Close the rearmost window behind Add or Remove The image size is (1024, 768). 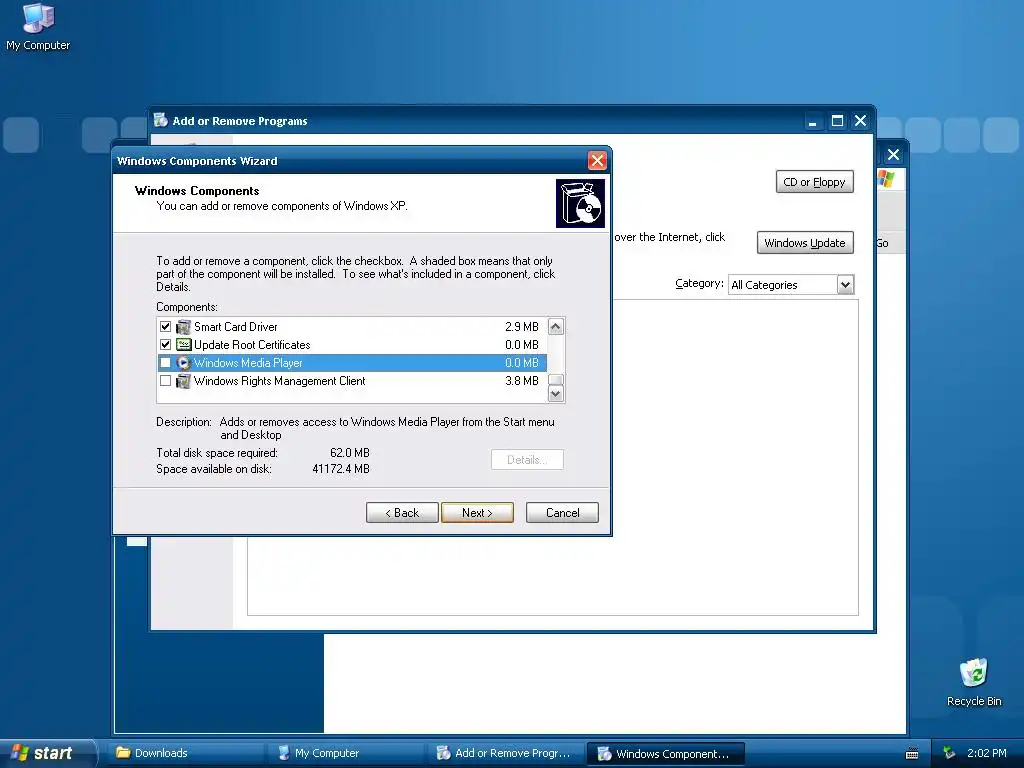pos(893,154)
